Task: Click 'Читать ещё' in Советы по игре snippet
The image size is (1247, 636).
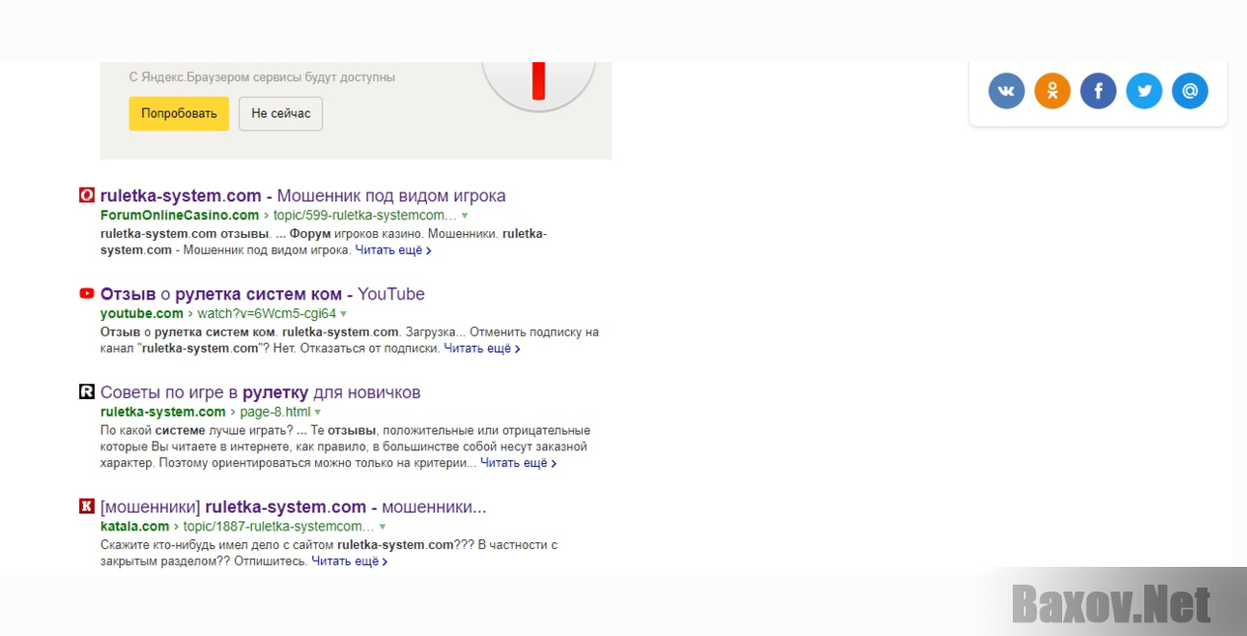Action: point(518,463)
